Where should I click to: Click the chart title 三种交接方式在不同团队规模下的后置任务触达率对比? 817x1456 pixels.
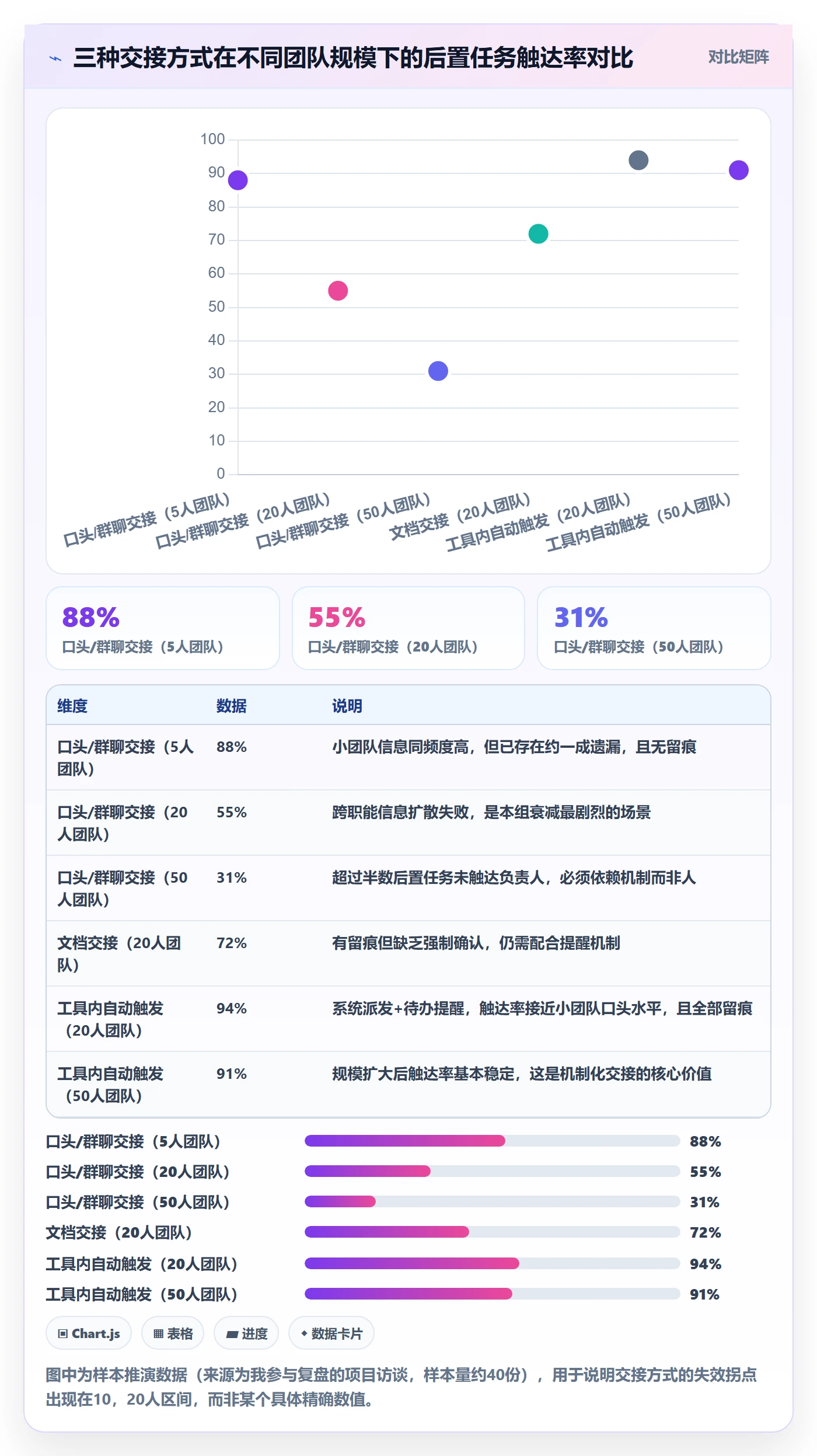tap(353, 58)
